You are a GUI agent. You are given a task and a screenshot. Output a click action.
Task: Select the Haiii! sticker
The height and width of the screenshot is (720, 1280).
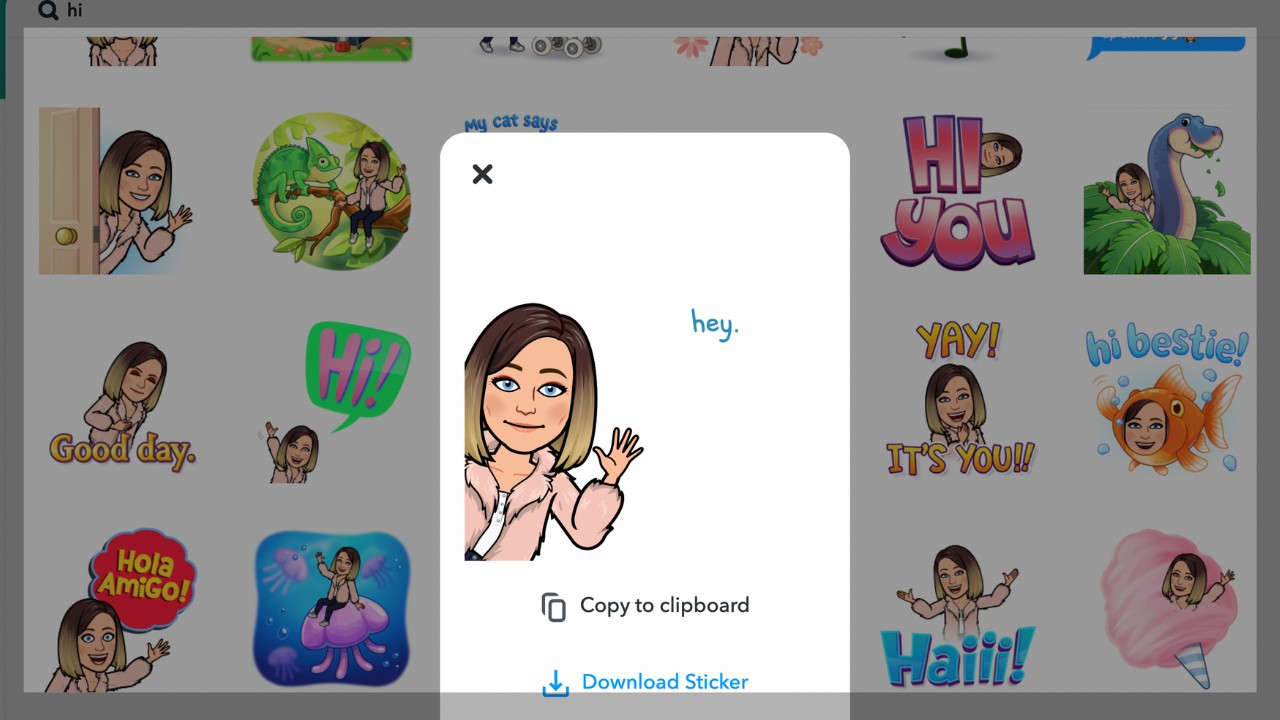957,616
